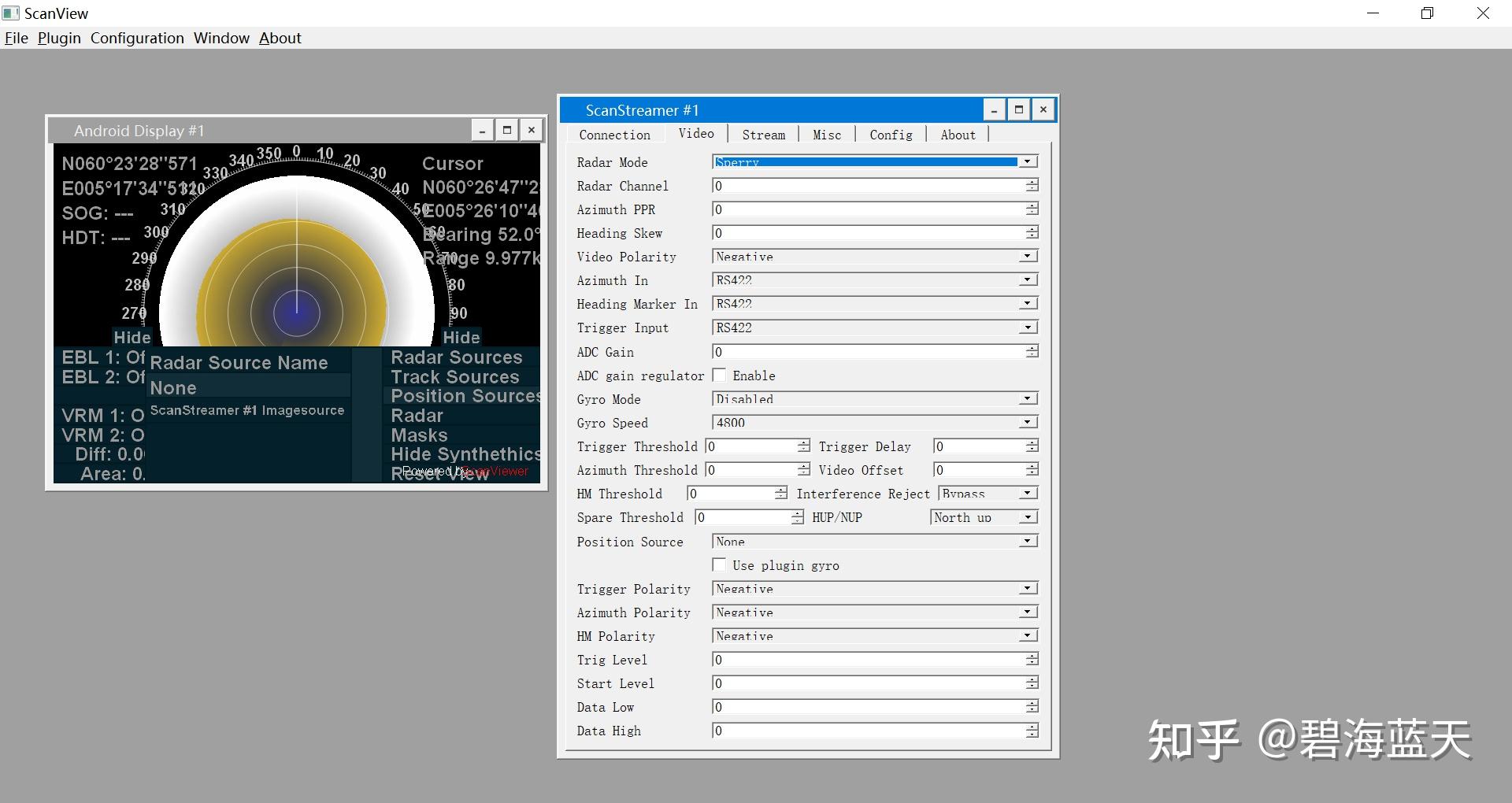This screenshot has width=1512, height=803.
Task: Click Position Sources in Android Display
Action: pyautogui.click(x=465, y=396)
